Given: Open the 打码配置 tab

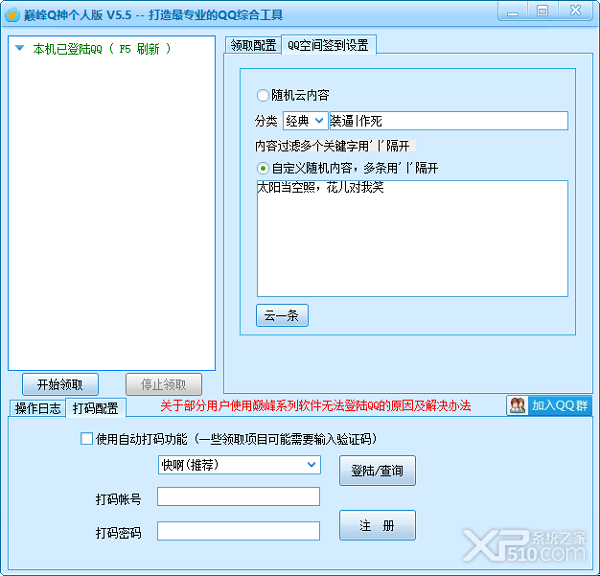Looking at the screenshot, I should 96,408.
